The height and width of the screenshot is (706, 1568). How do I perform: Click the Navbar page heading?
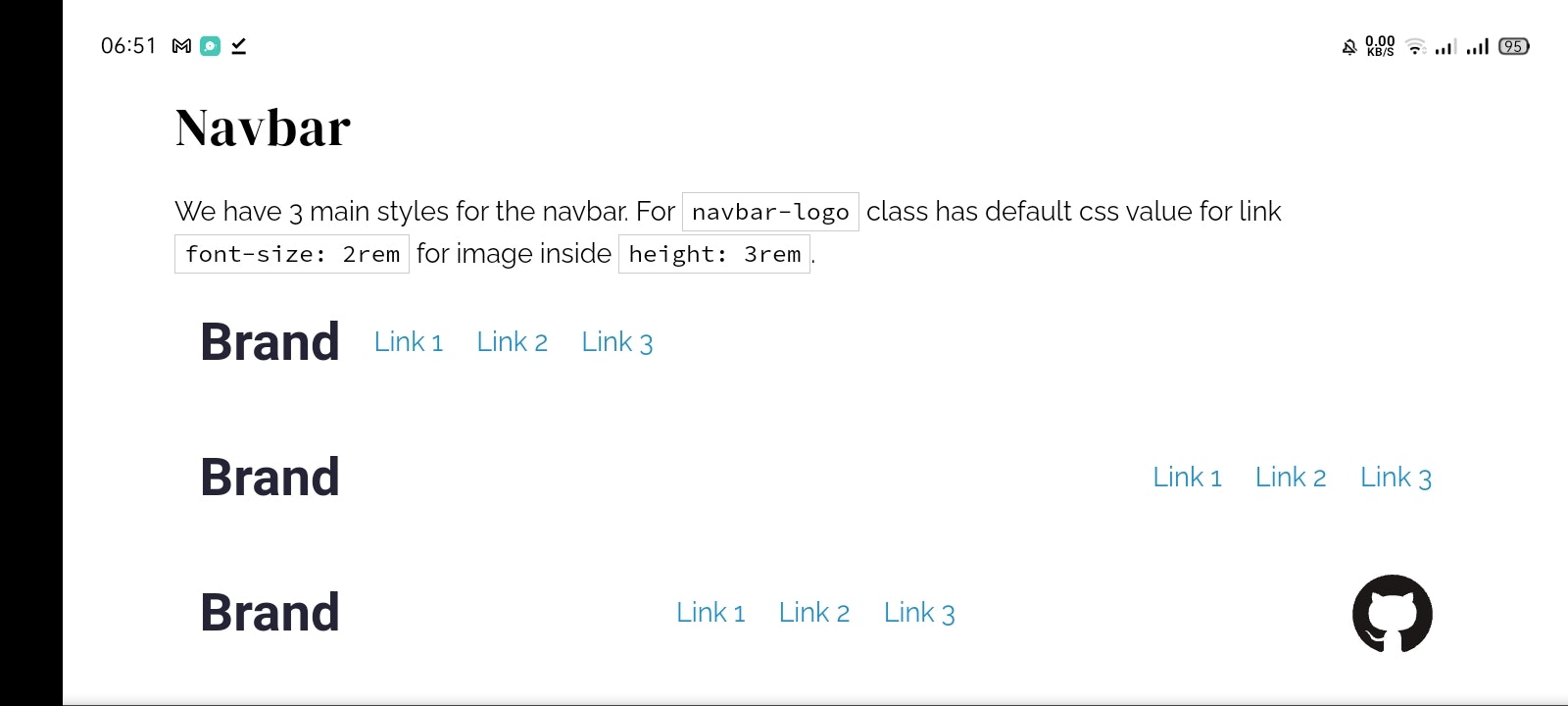(x=261, y=126)
